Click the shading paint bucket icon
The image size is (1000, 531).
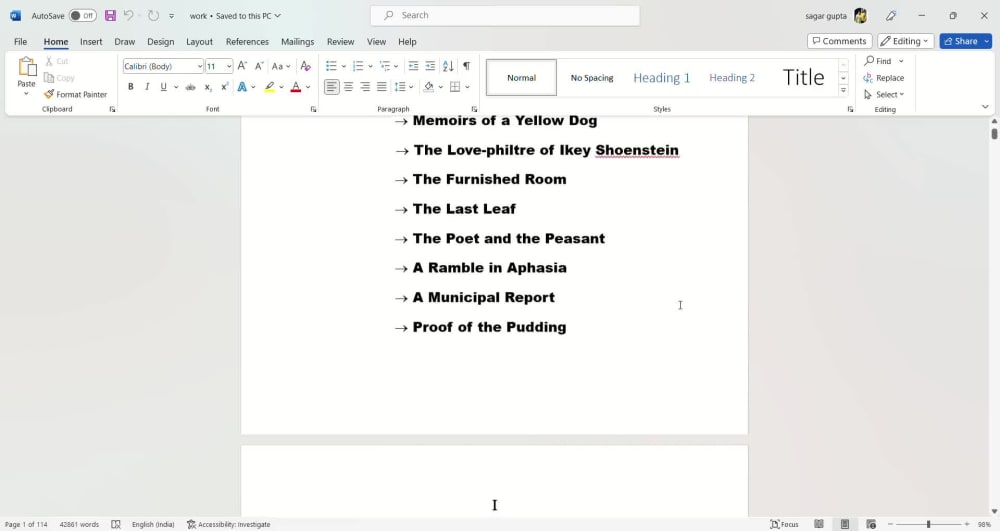429,87
